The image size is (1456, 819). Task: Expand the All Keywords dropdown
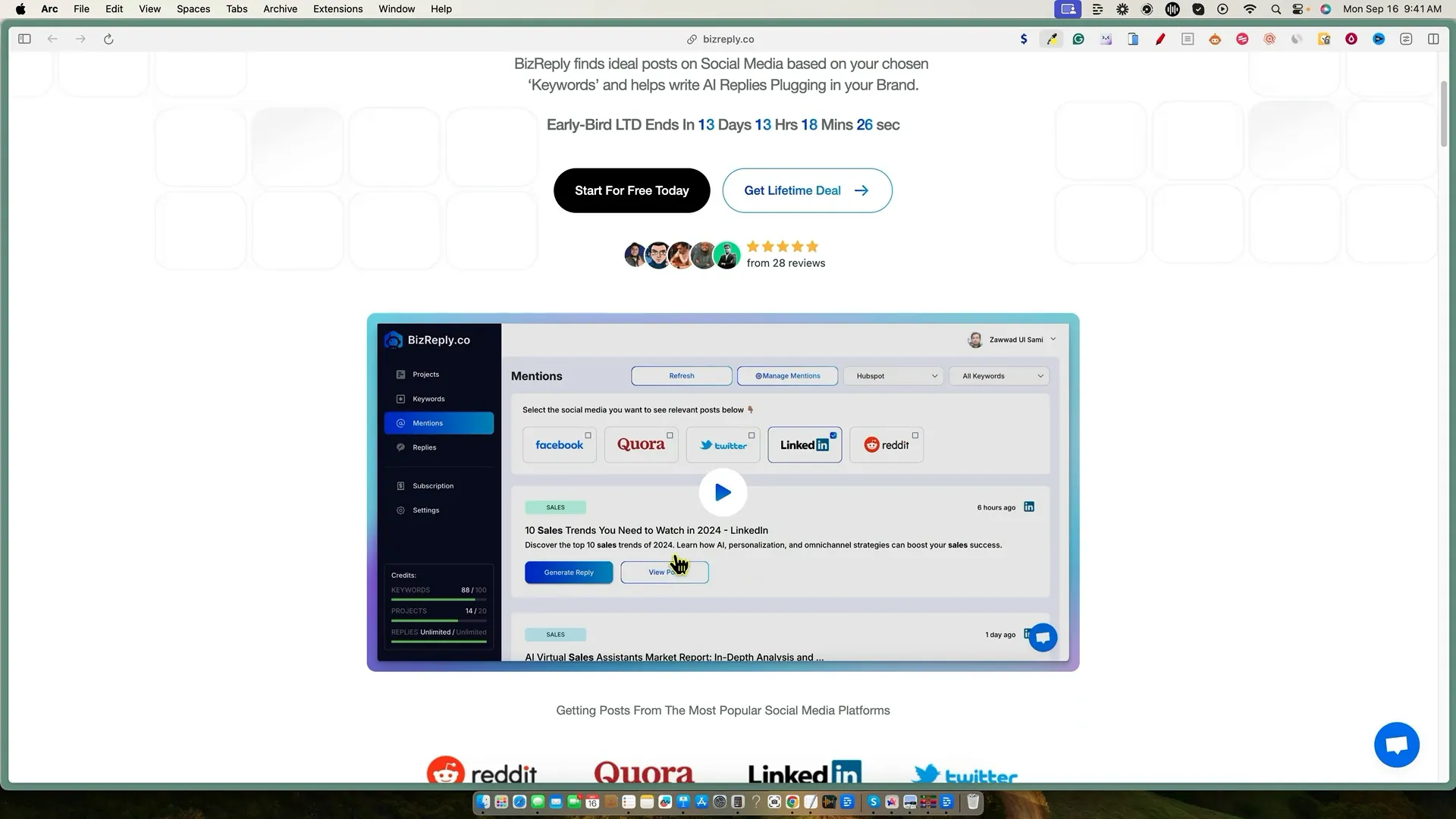pos(999,376)
